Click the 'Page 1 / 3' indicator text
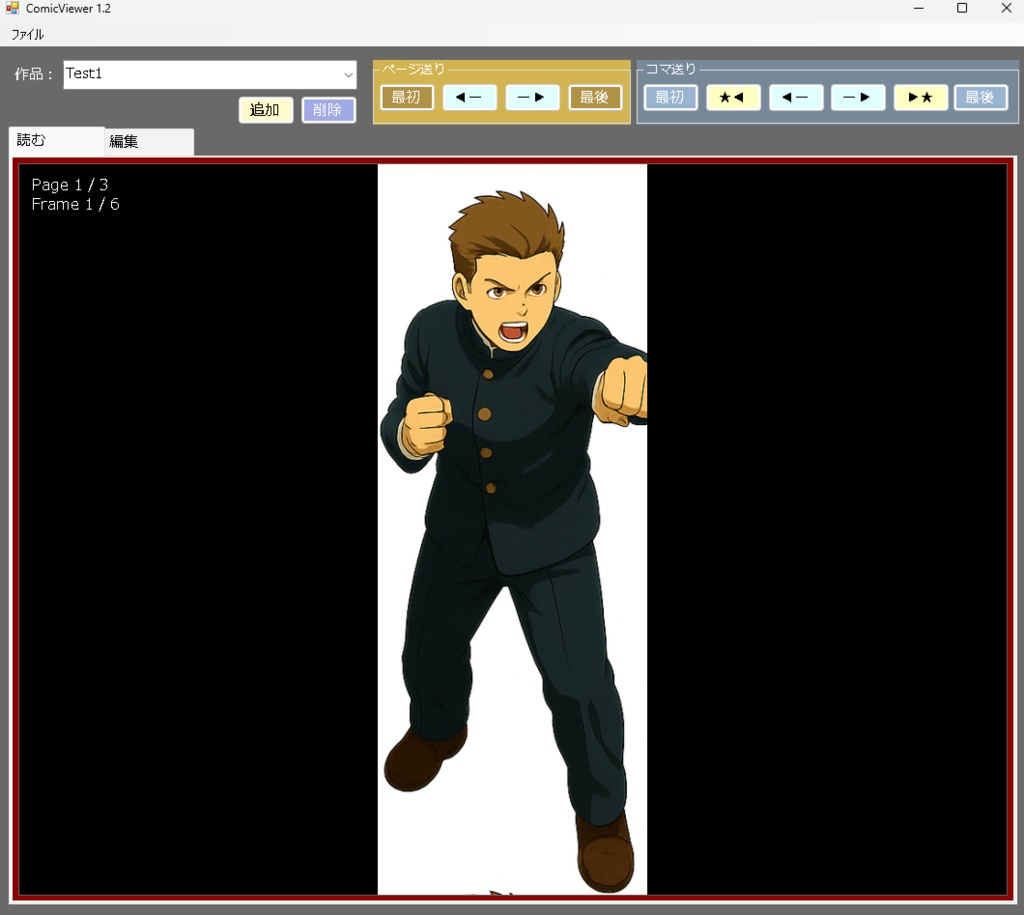1024x915 pixels. point(70,185)
